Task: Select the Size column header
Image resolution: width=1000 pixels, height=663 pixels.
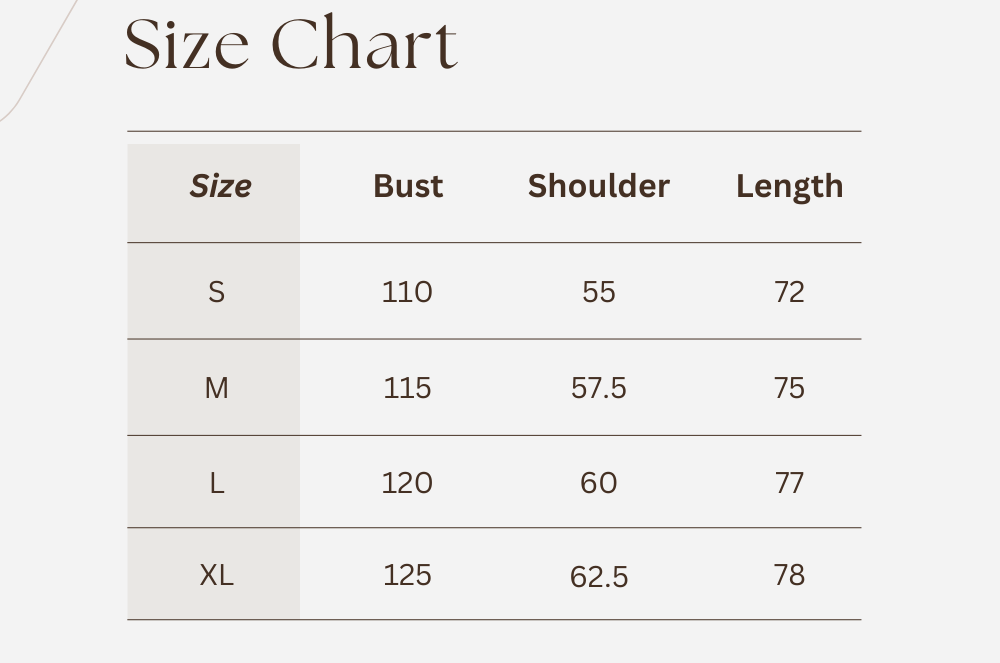Action: pos(220,186)
